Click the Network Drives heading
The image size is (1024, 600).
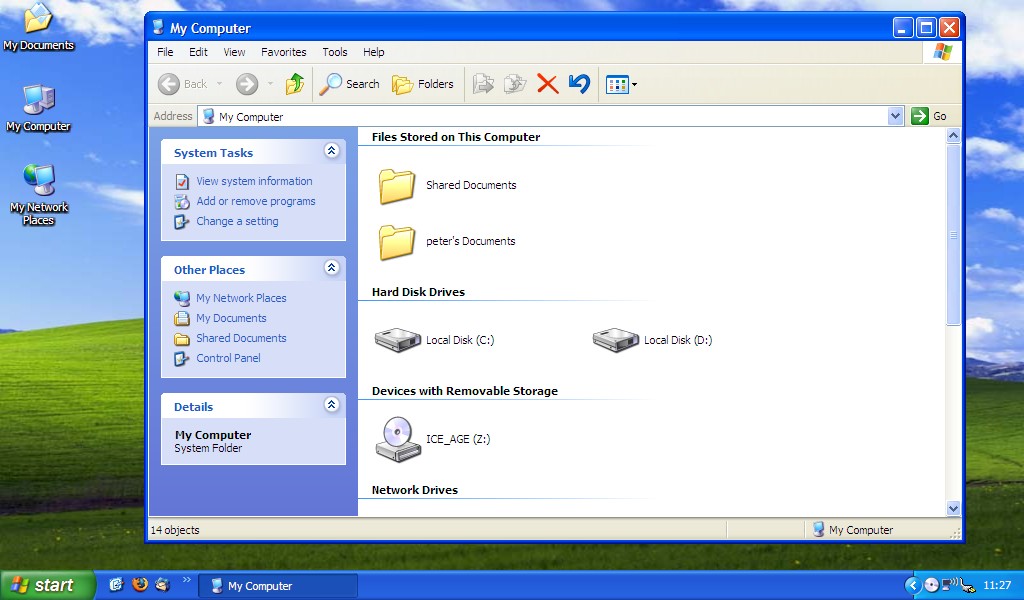point(415,490)
